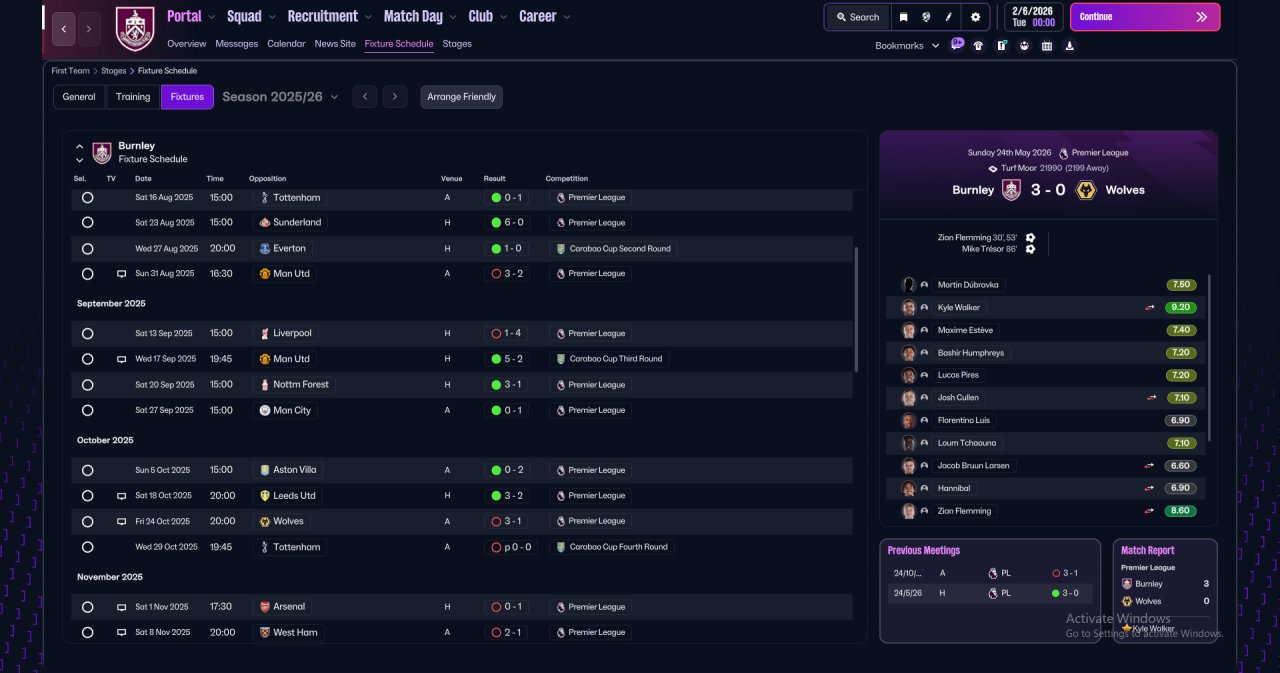Viewport: 1280px width, 673px height.
Task: Click the Burnley club crest logo
Action: (x=135, y=29)
